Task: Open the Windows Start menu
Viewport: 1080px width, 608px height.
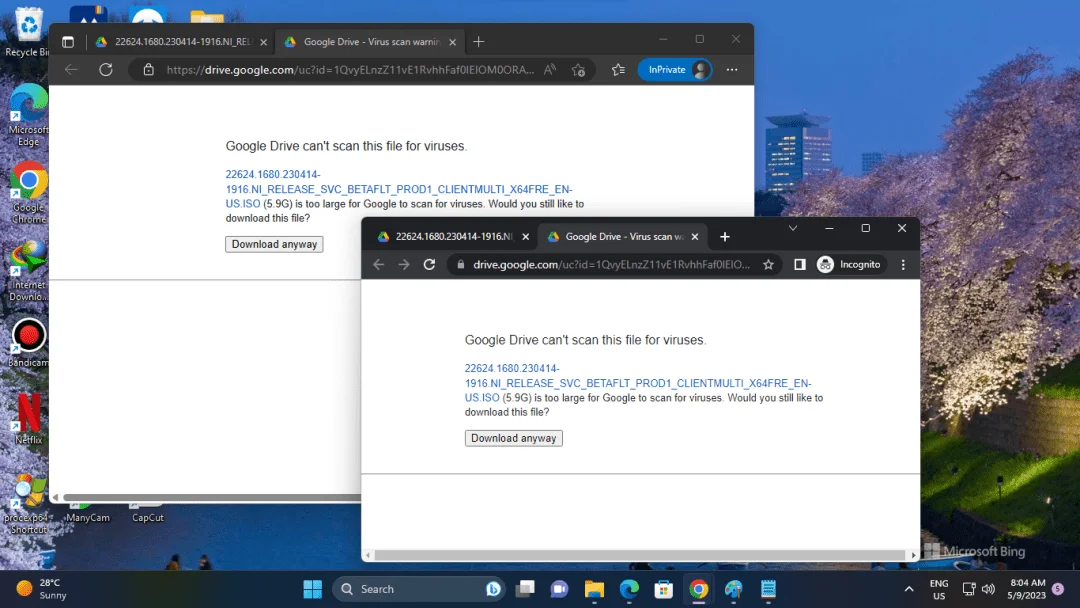Action: click(313, 589)
